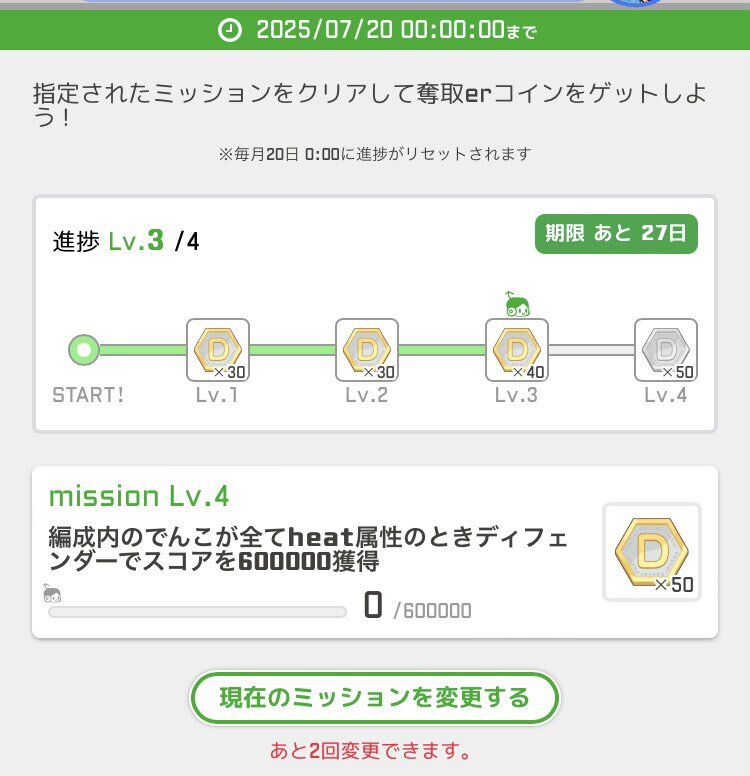The image size is (750, 776).
Task: Click the mission Lv.4 reward coin ×50
Action: point(652,552)
